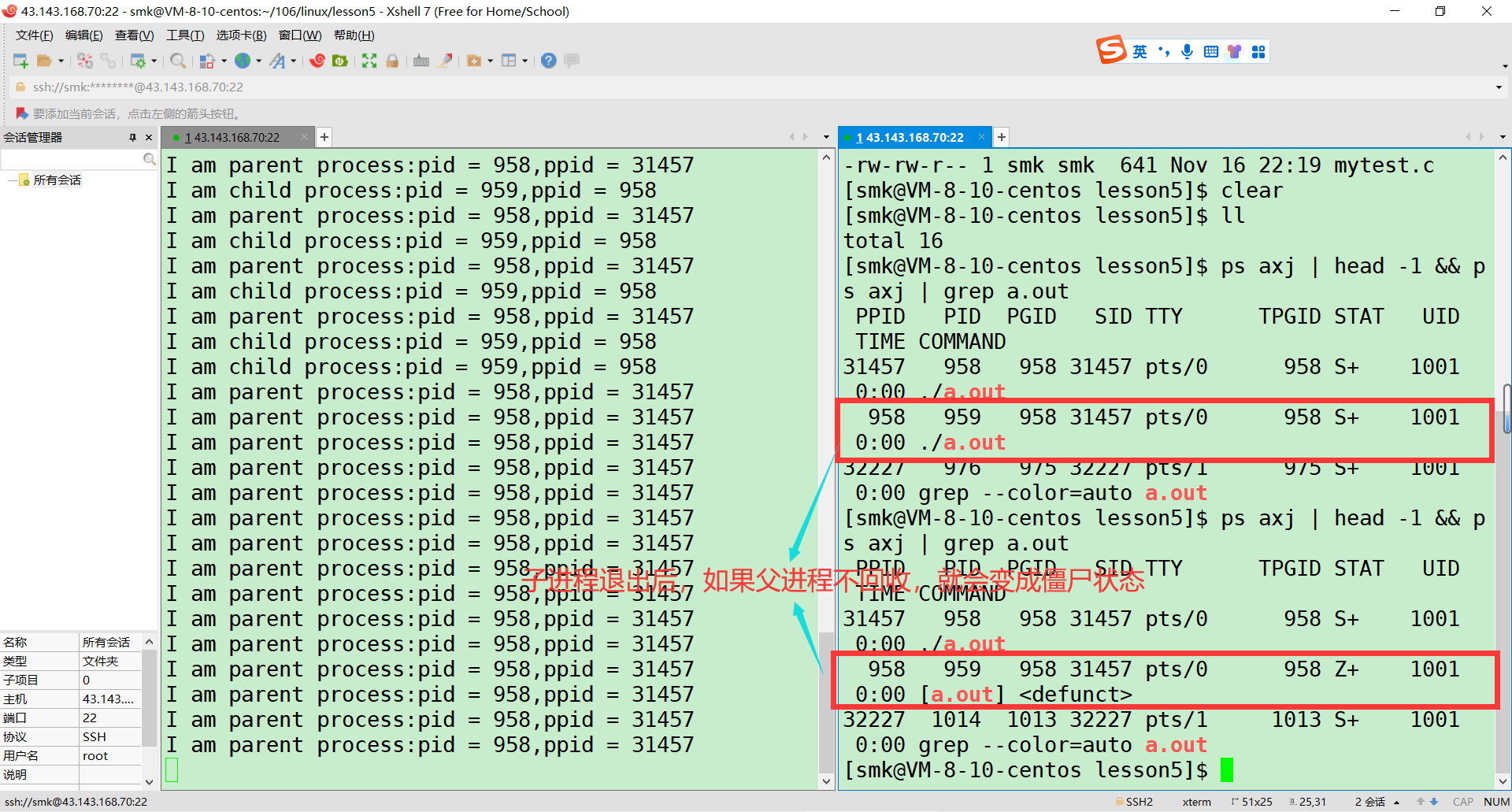Open the 工具(T) menu

tap(185, 35)
